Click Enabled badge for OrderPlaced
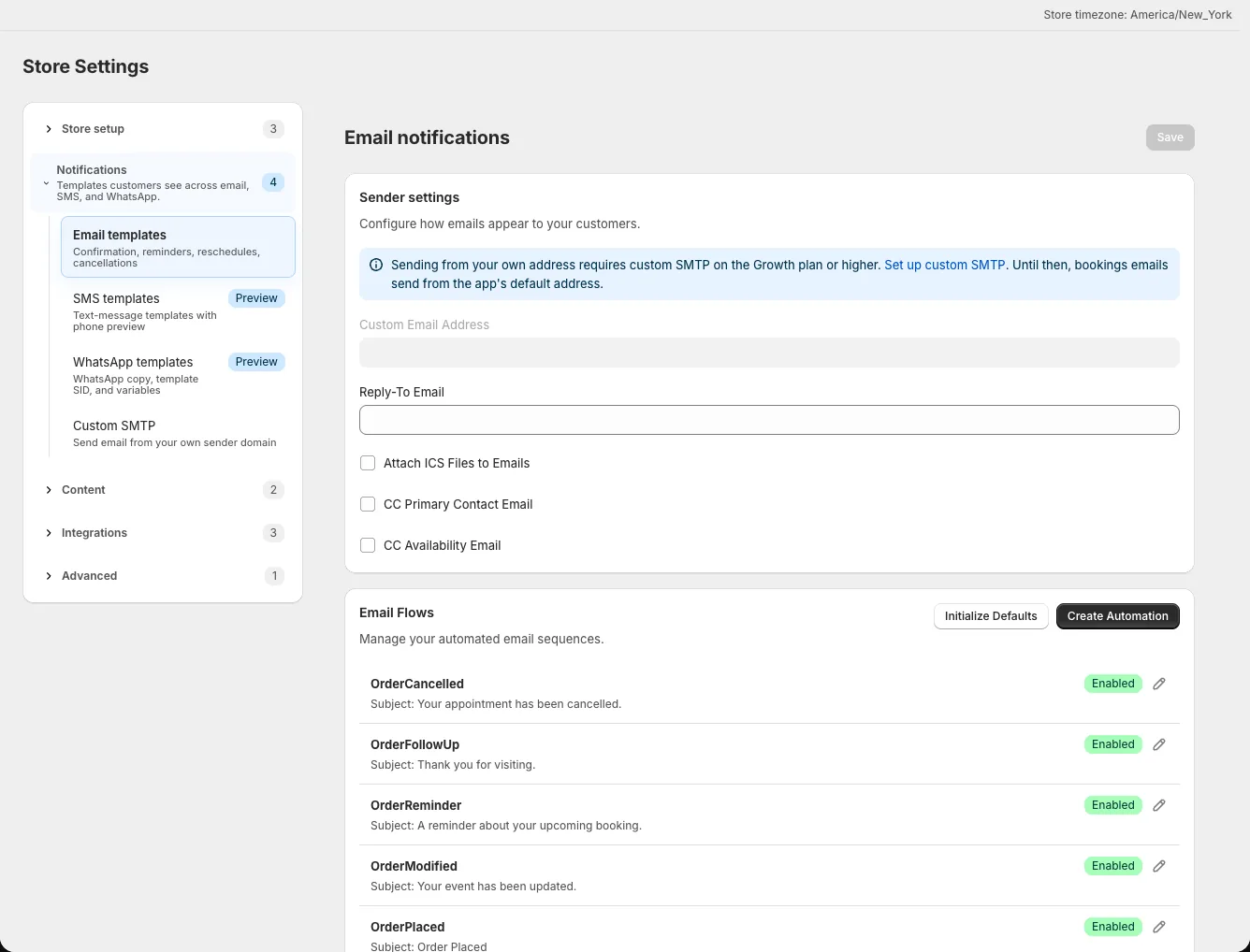 point(1113,927)
